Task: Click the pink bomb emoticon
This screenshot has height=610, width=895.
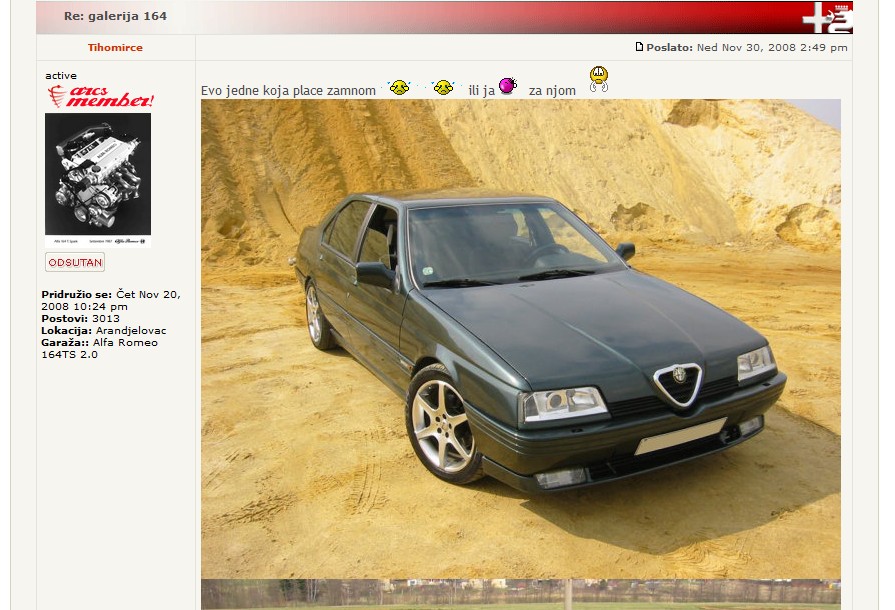Action: coord(508,86)
